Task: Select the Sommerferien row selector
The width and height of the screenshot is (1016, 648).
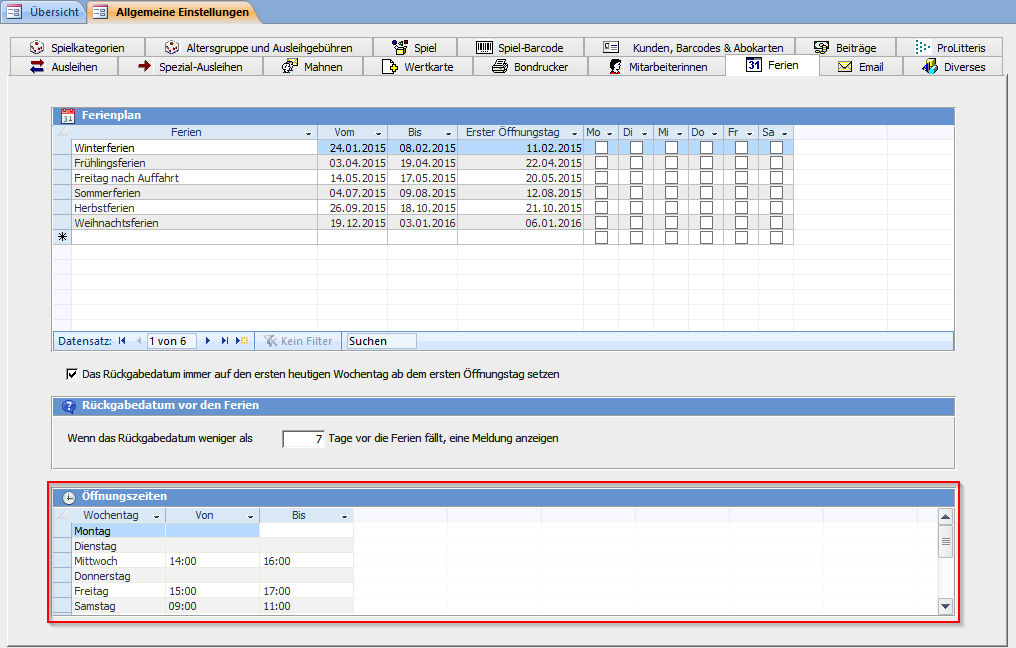Action: (x=62, y=192)
